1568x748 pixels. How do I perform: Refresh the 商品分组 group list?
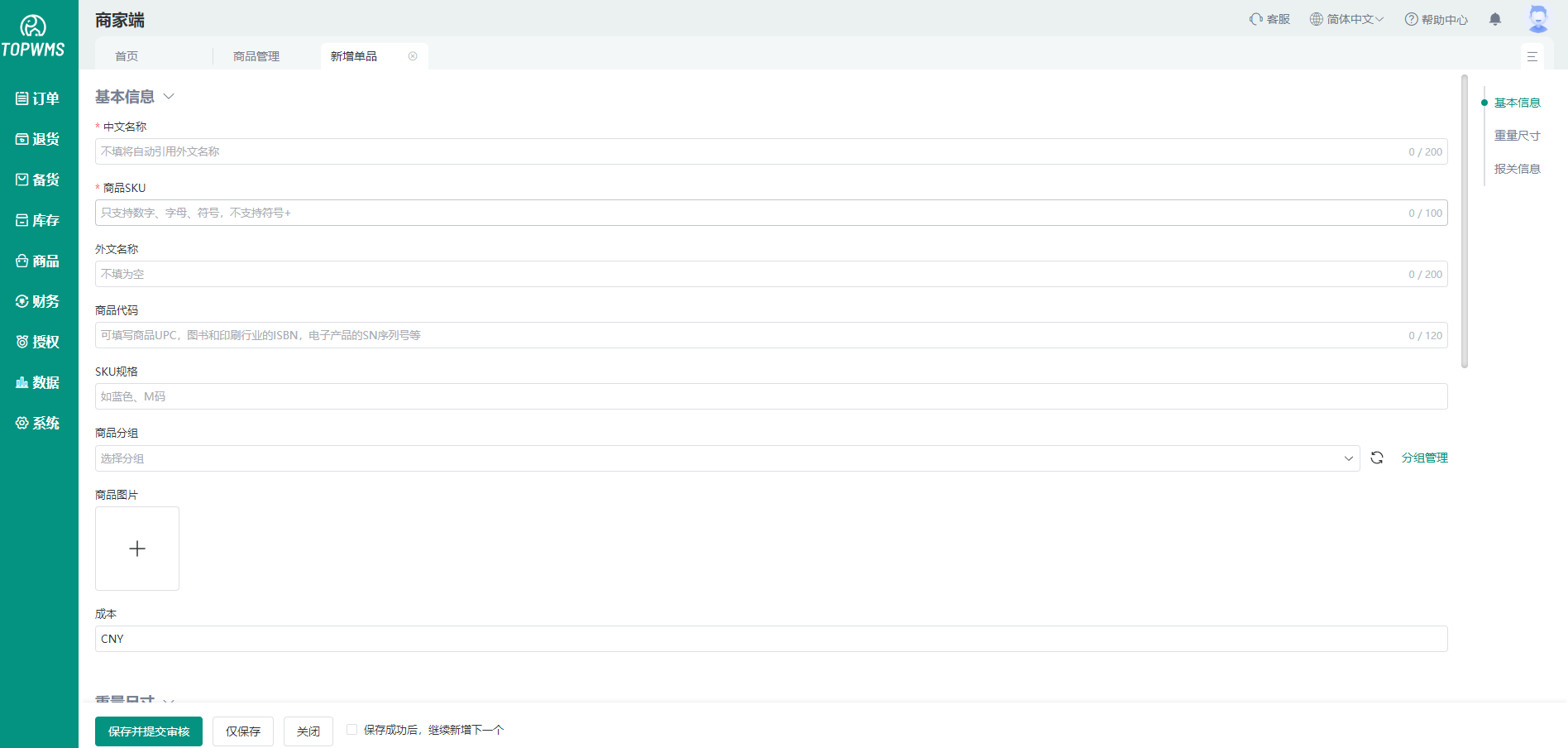pos(1377,458)
